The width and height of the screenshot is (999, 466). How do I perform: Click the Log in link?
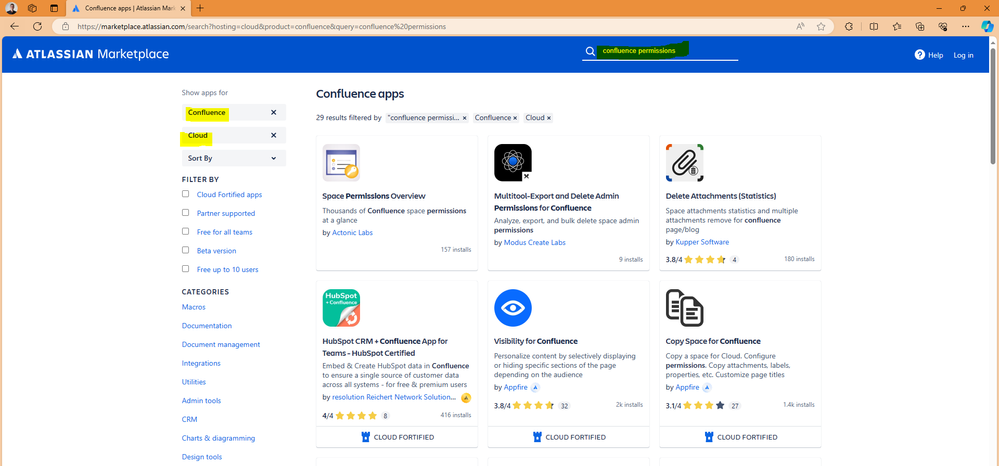click(963, 55)
